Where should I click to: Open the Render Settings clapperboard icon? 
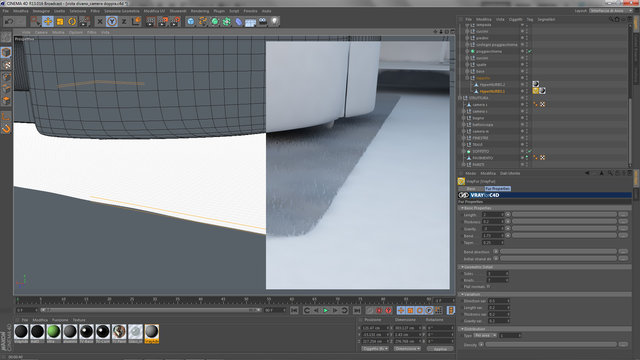coord(175,21)
